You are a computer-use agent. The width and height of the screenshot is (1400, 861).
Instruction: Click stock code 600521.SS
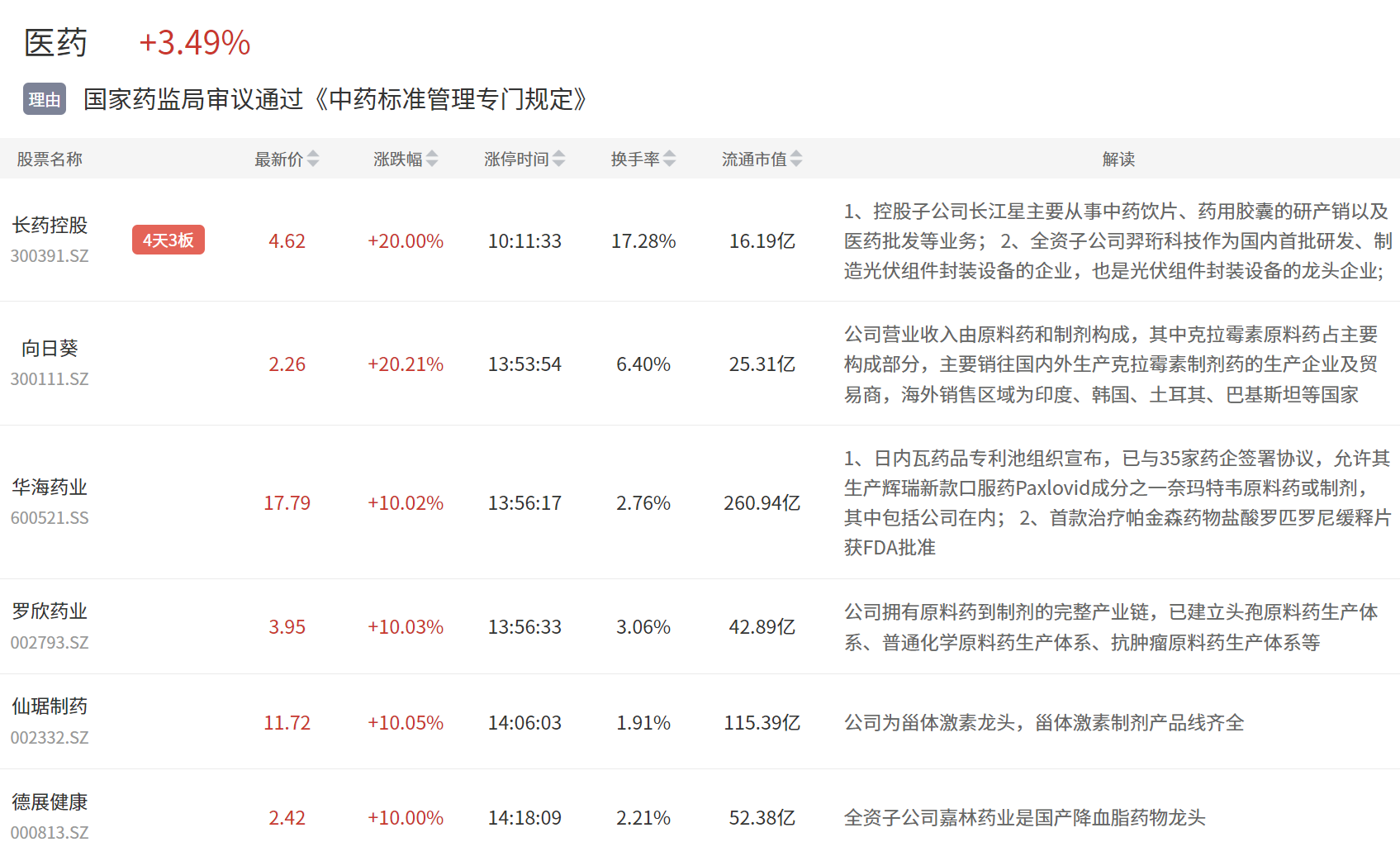[x=50, y=518]
